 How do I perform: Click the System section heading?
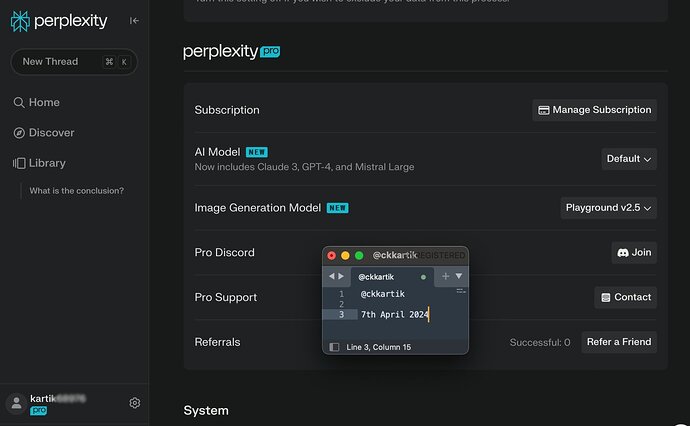tap(206, 411)
